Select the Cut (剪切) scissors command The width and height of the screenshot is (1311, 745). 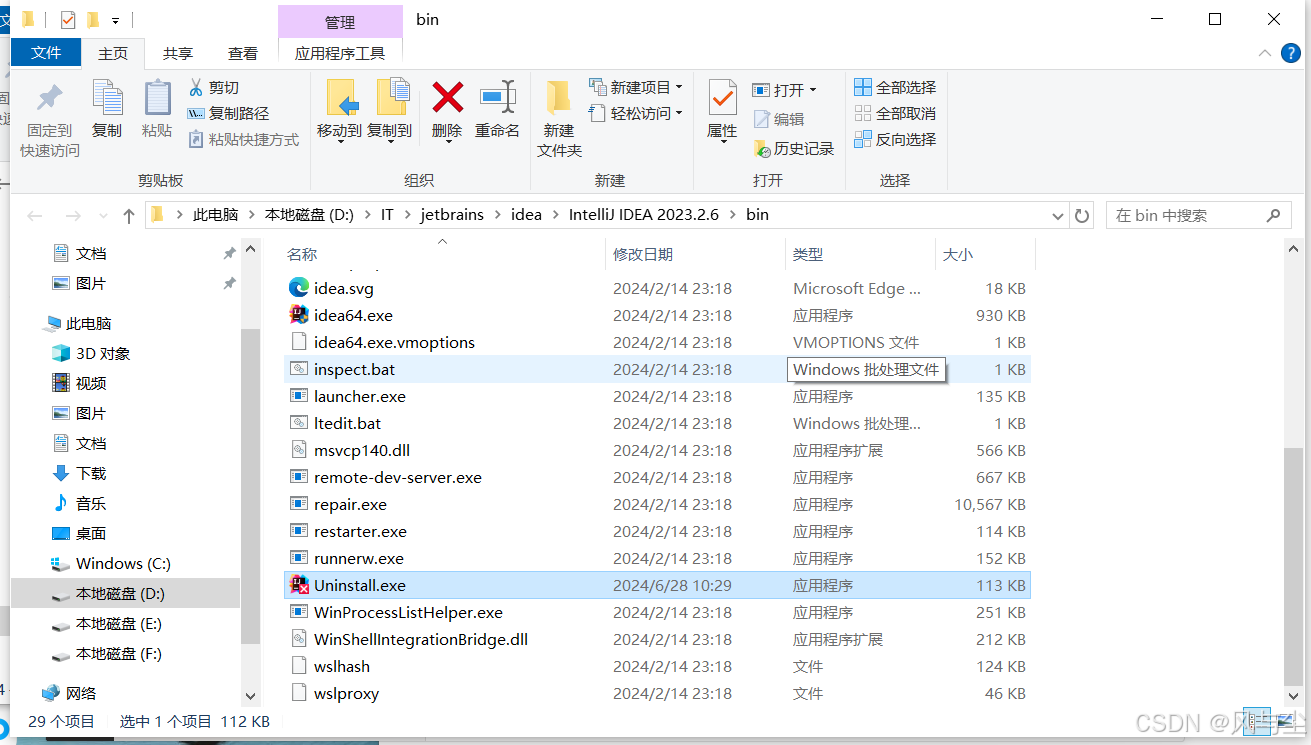(x=214, y=88)
